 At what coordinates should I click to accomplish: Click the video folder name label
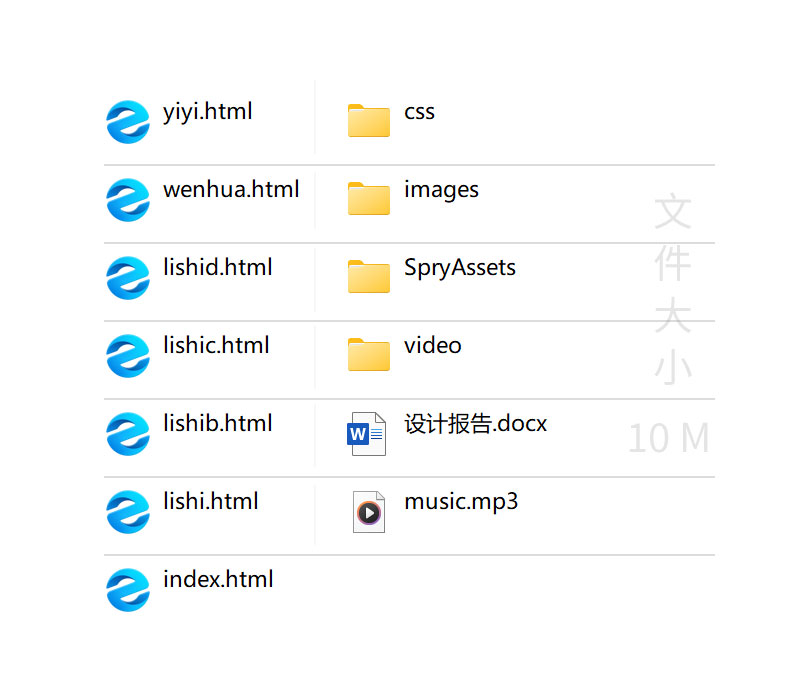433,346
